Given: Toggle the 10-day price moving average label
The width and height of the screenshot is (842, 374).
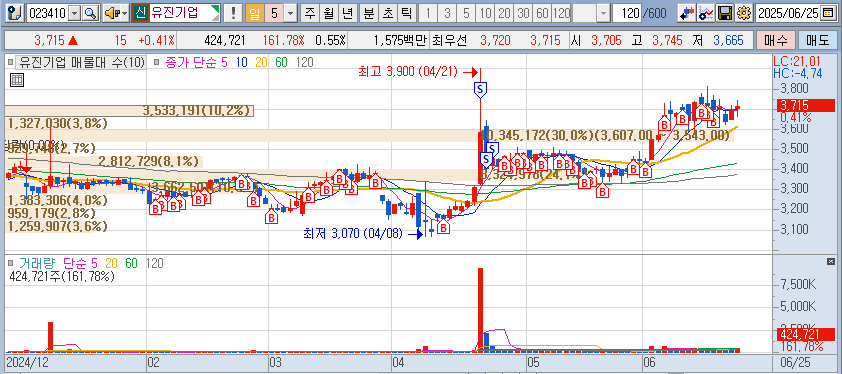Looking at the screenshot, I should tap(241, 62).
